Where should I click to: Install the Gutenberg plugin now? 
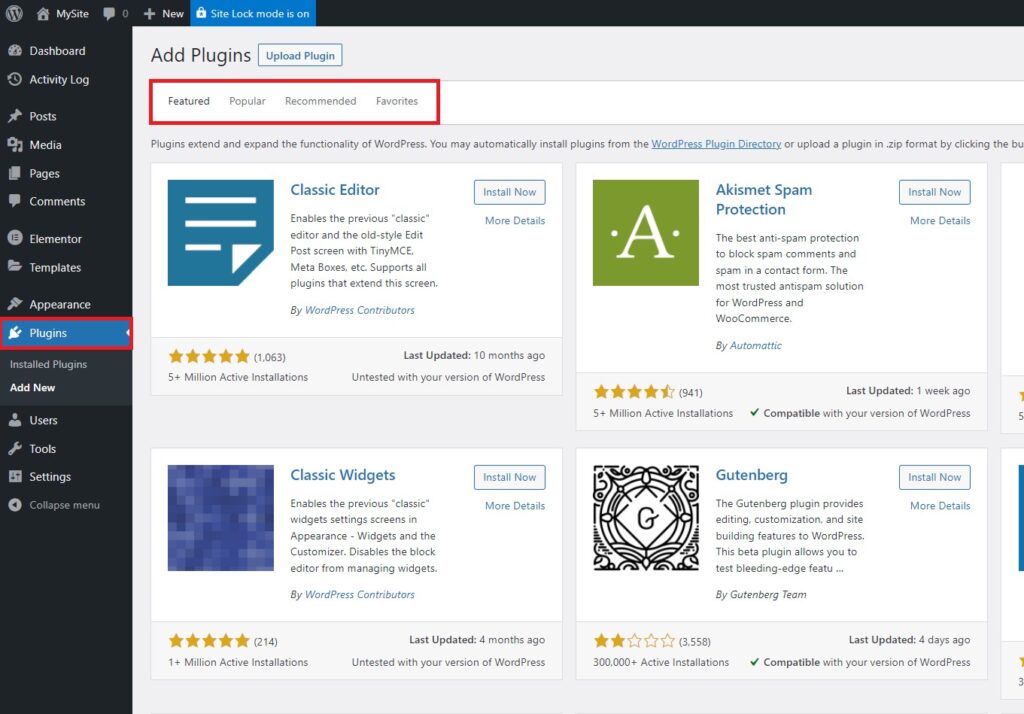[935, 478]
